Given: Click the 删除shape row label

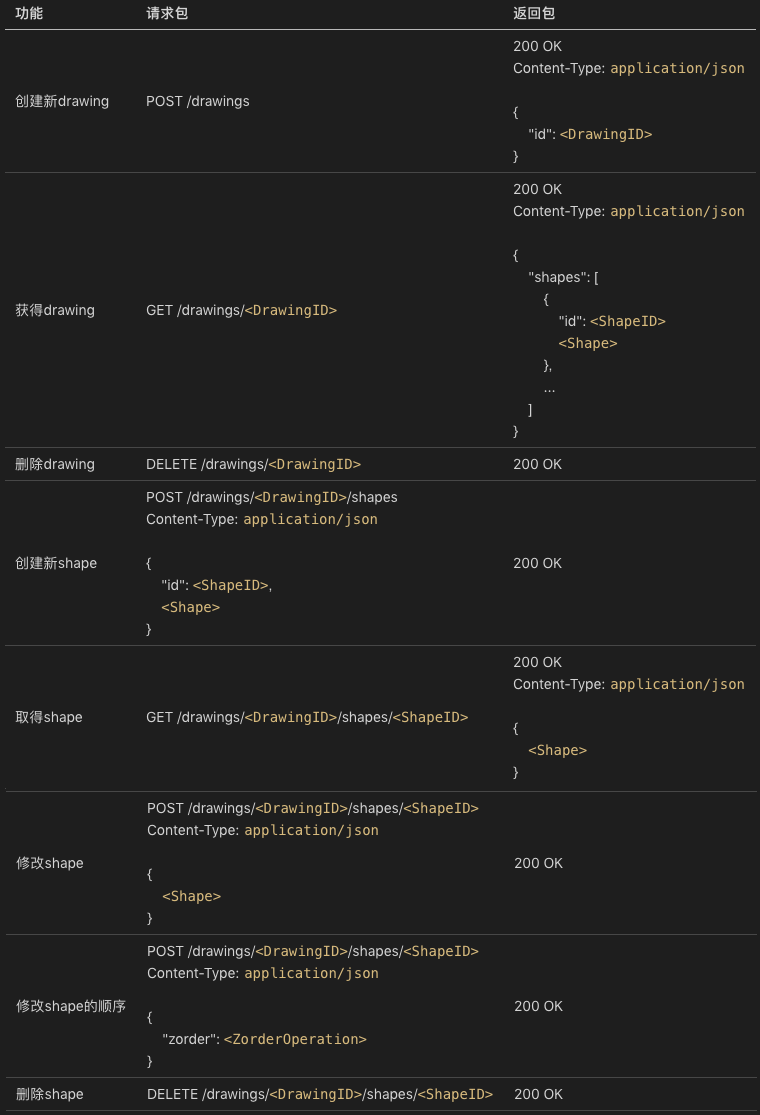Looking at the screenshot, I should point(50,1094).
